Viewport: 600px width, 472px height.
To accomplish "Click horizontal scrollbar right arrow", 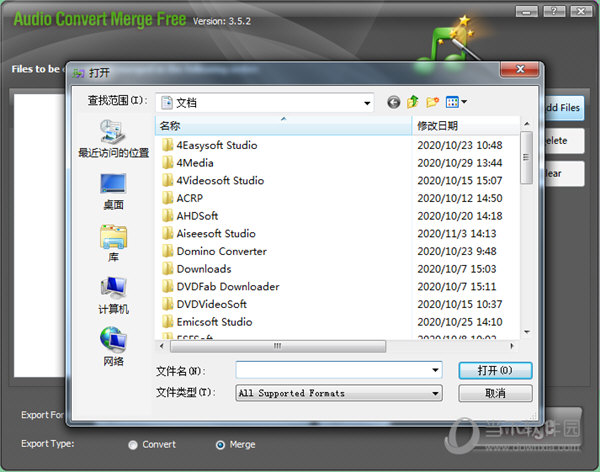I will click(x=512, y=346).
